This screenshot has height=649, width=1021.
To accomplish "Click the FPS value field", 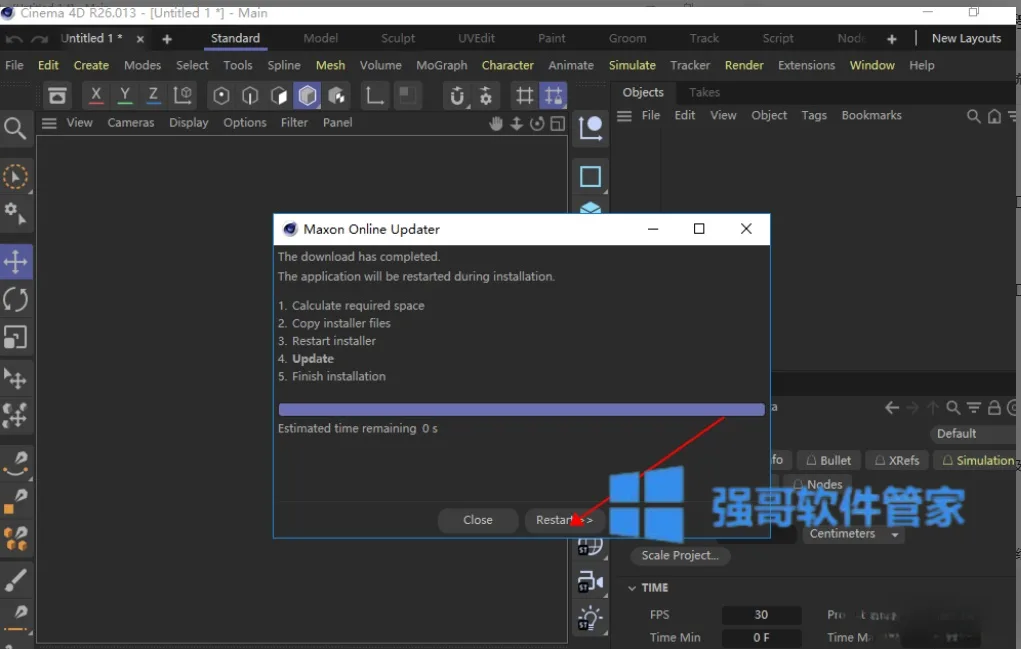I will point(761,614).
